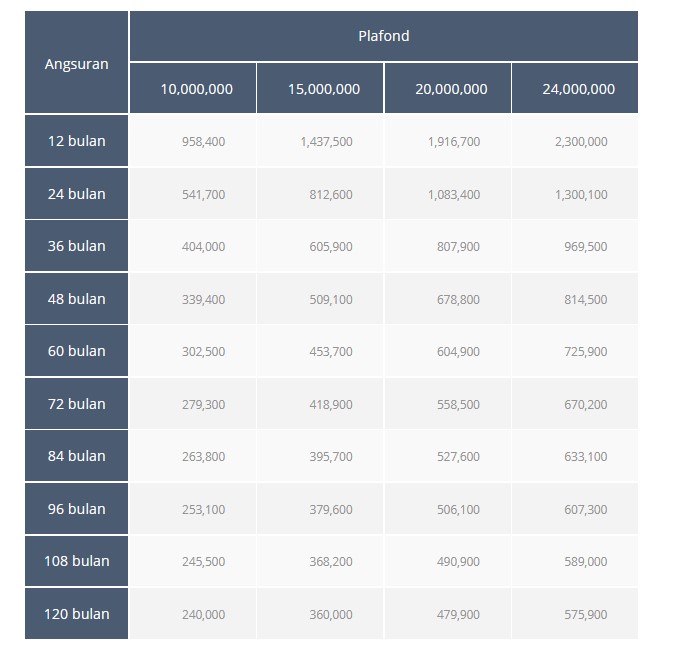Select the 10,000,000 plafond column header
The width and height of the screenshot is (675, 662).
(196, 89)
